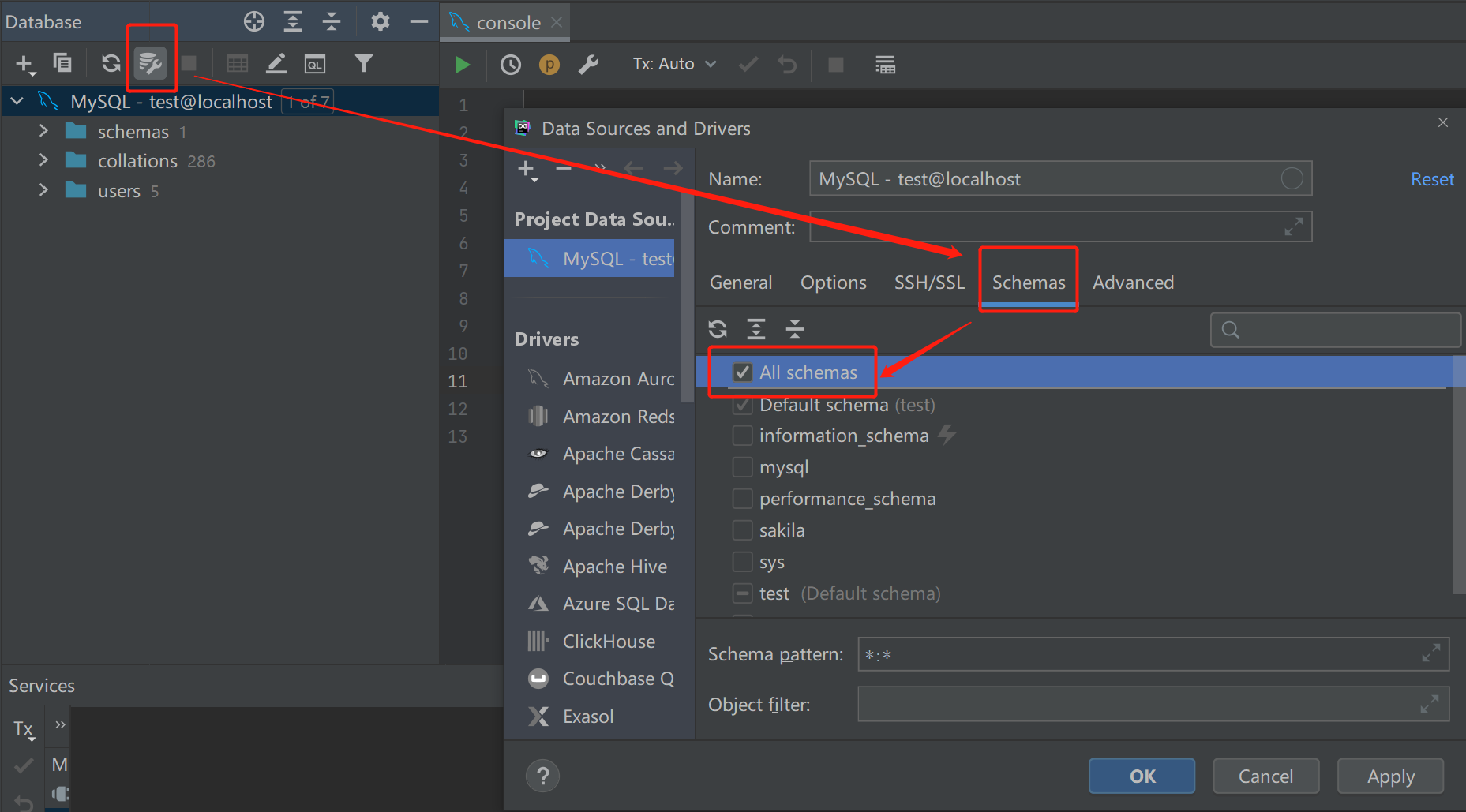Check the sys schema checkbox
The height and width of the screenshot is (812, 1466).
742,562
